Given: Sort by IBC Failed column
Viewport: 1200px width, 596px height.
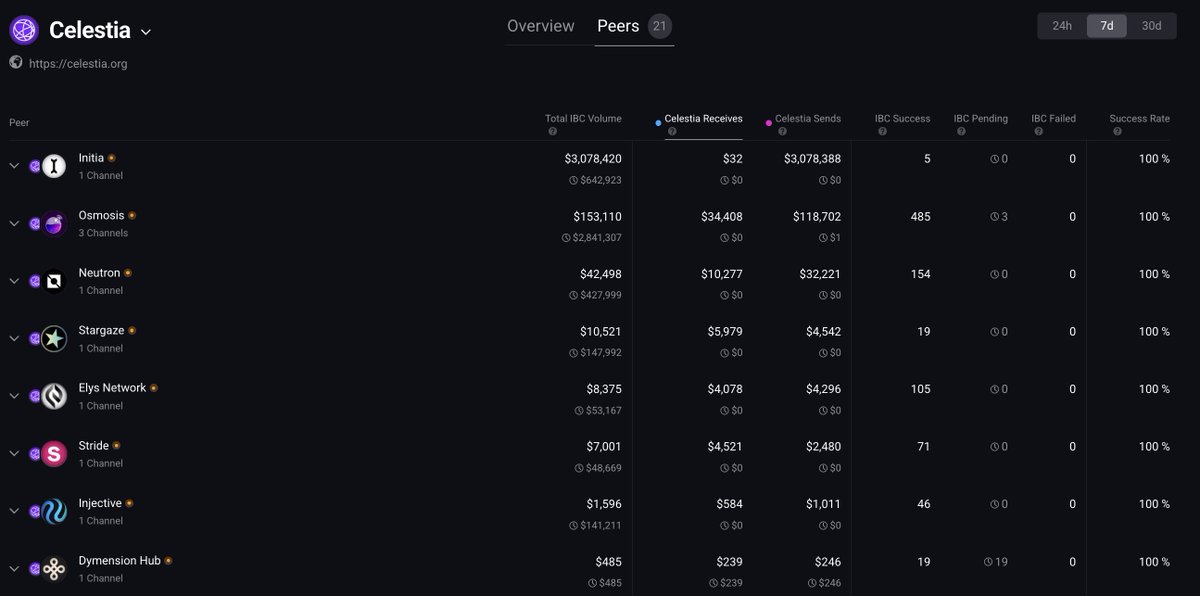Looking at the screenshot, I should click(1054, 118).
